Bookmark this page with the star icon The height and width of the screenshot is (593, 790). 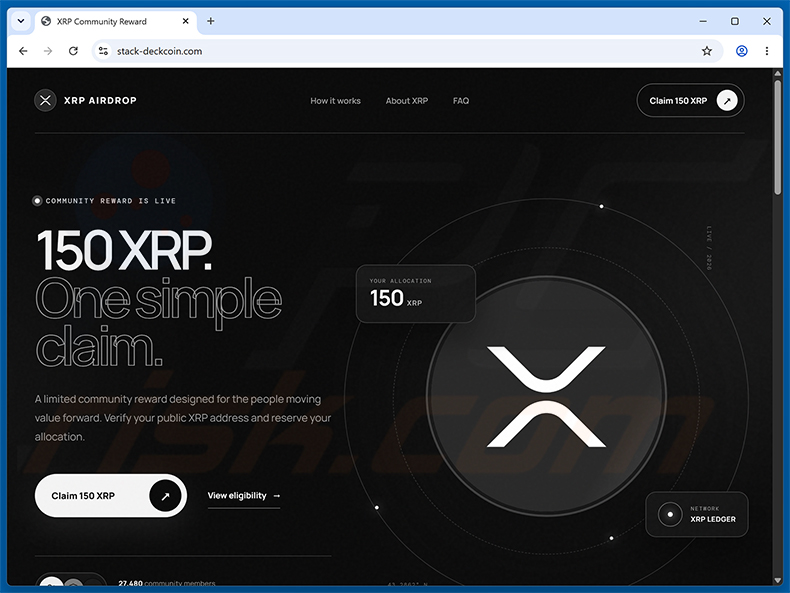[707, 51]
